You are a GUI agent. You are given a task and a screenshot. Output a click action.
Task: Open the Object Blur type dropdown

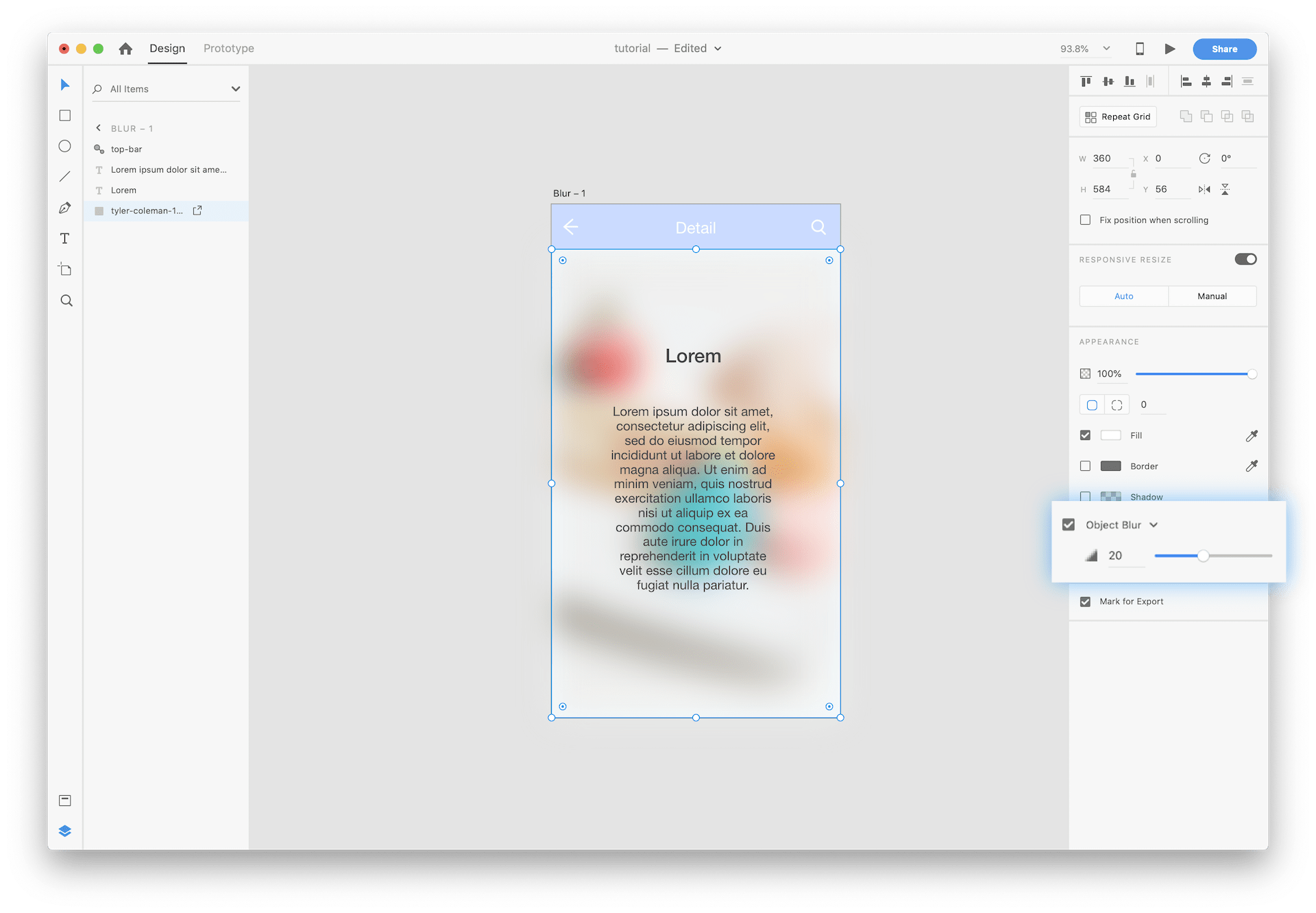(1154, 525)
